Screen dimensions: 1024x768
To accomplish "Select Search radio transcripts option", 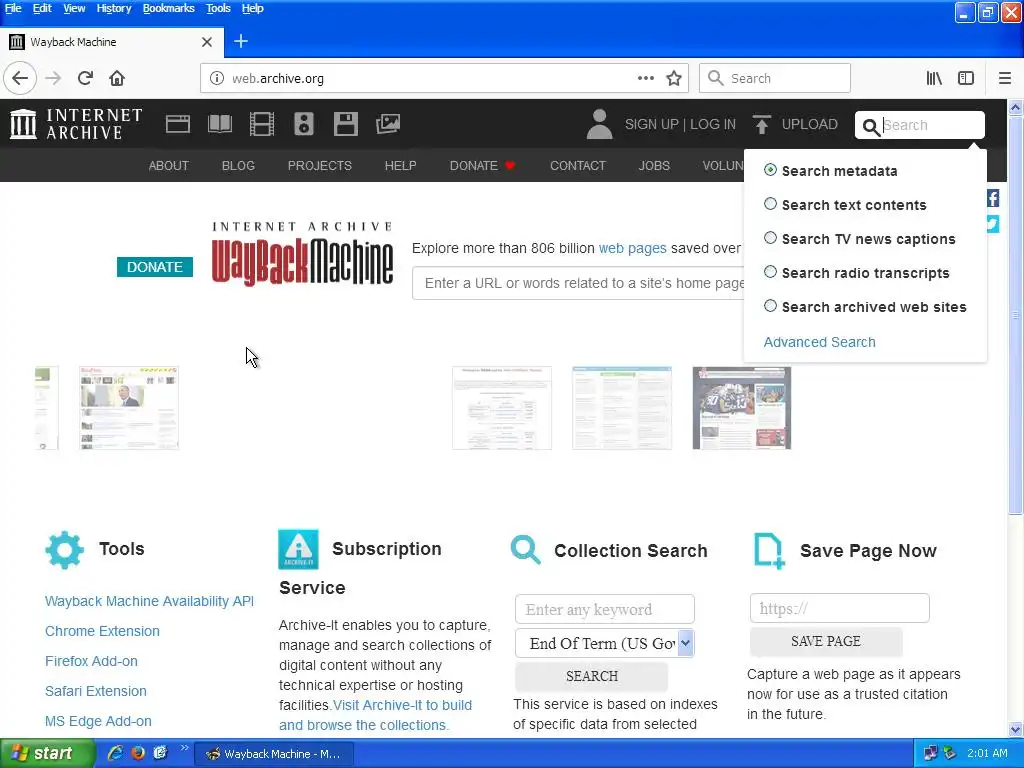I will [x=771, y=272].
